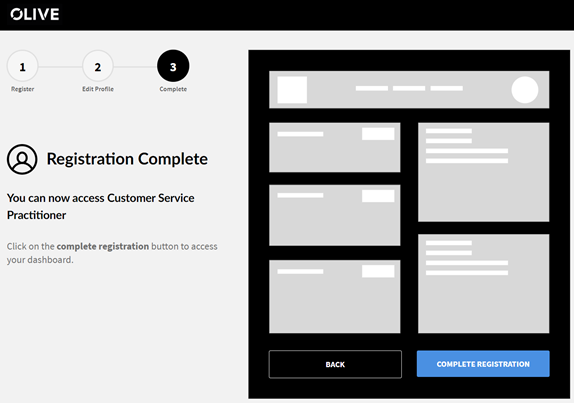Click the top-left card in dashboard preview

click(335, 148)
